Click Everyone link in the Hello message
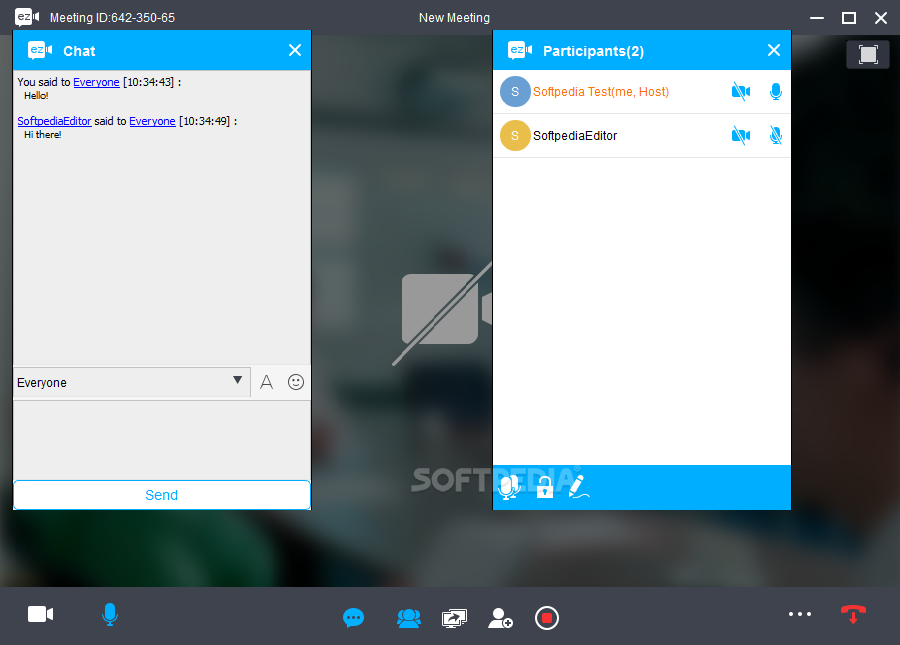This screenshot has height=645, width=900. [96, 82]
